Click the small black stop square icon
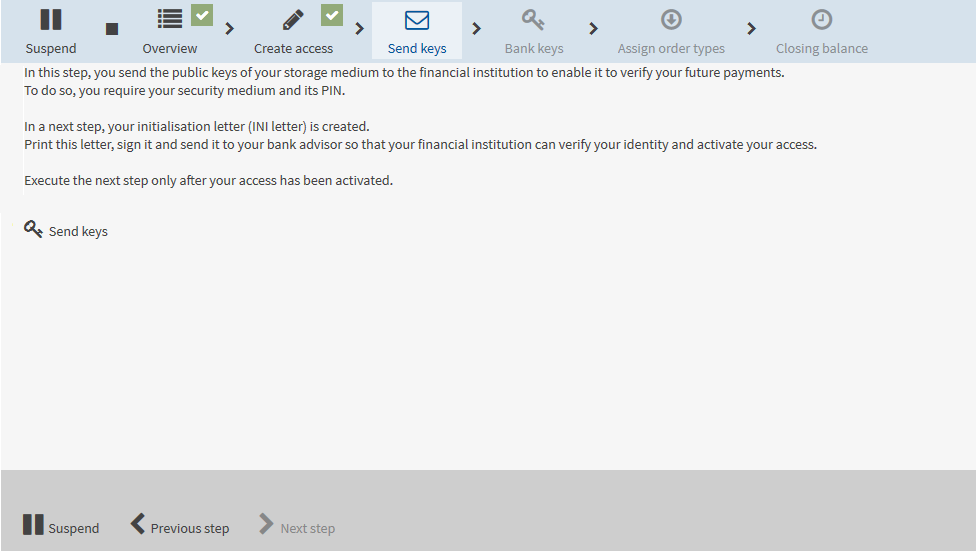 pos(112,29)
